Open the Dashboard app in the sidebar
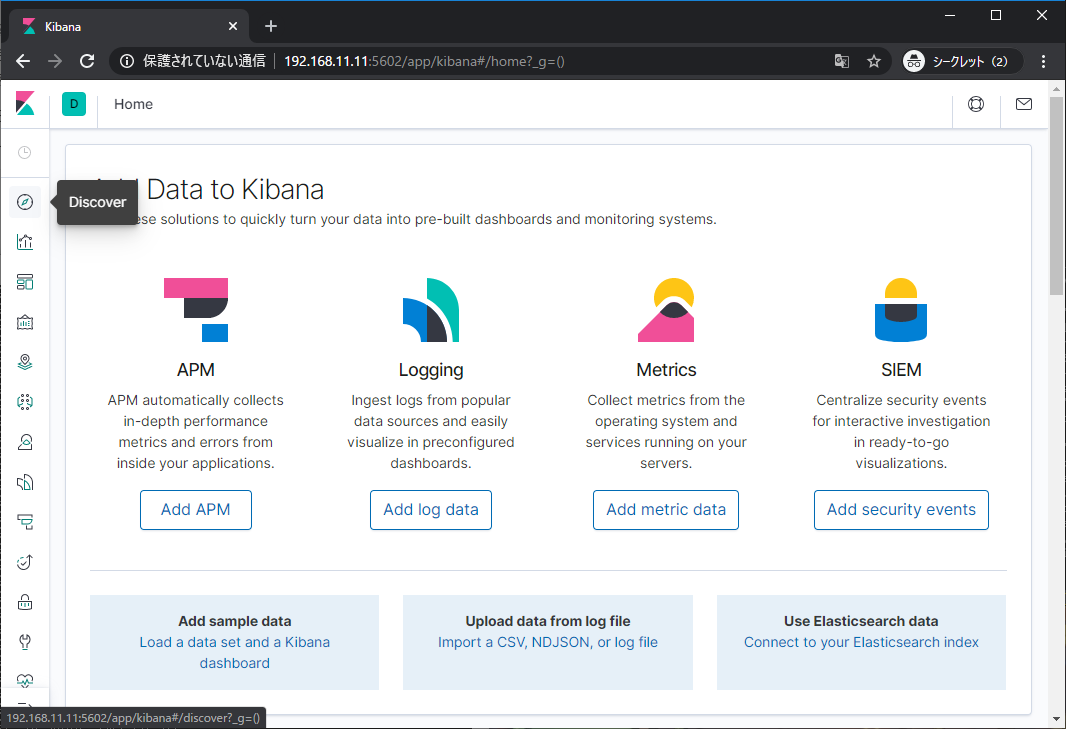 (25, 281)
